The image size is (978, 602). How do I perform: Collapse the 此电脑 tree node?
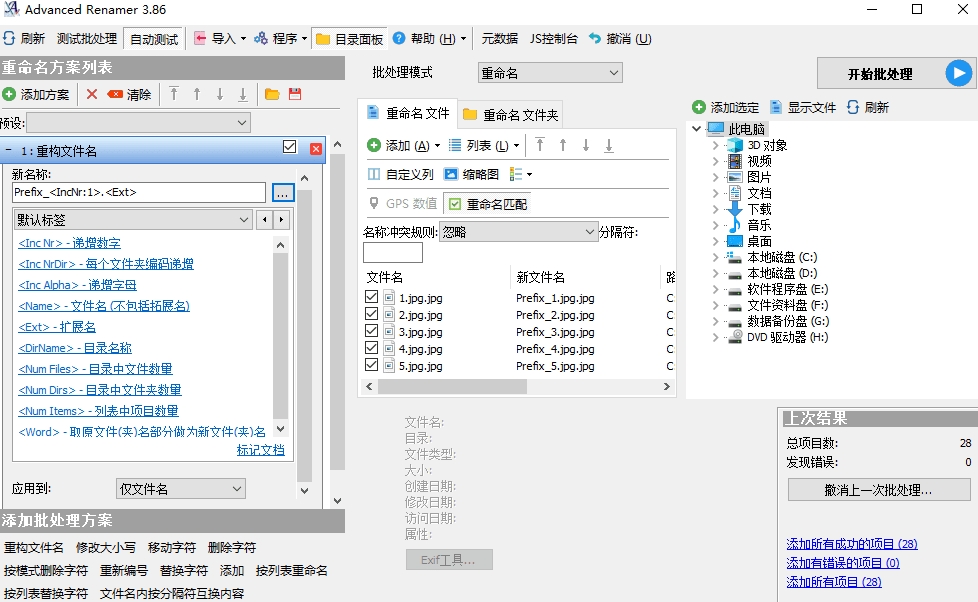tap(697, 129)
